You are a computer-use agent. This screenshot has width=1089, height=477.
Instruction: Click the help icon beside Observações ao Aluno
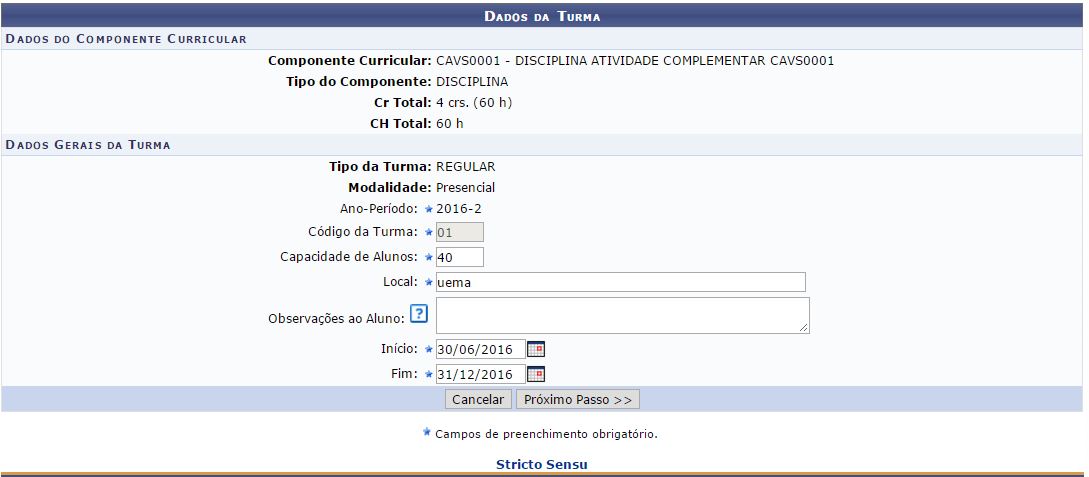419,315
